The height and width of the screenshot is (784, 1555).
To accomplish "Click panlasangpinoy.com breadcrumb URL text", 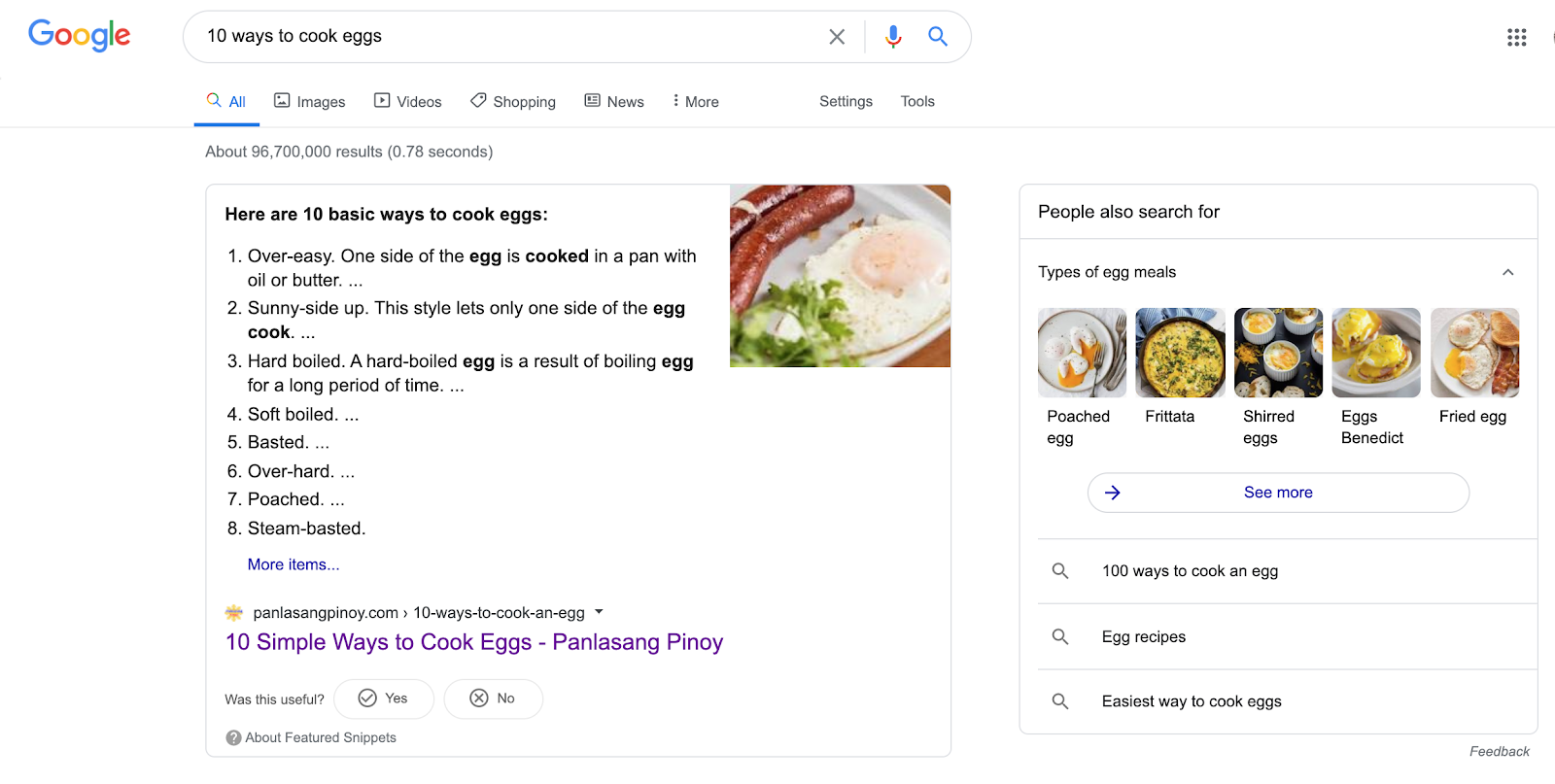I will (419, 613).
